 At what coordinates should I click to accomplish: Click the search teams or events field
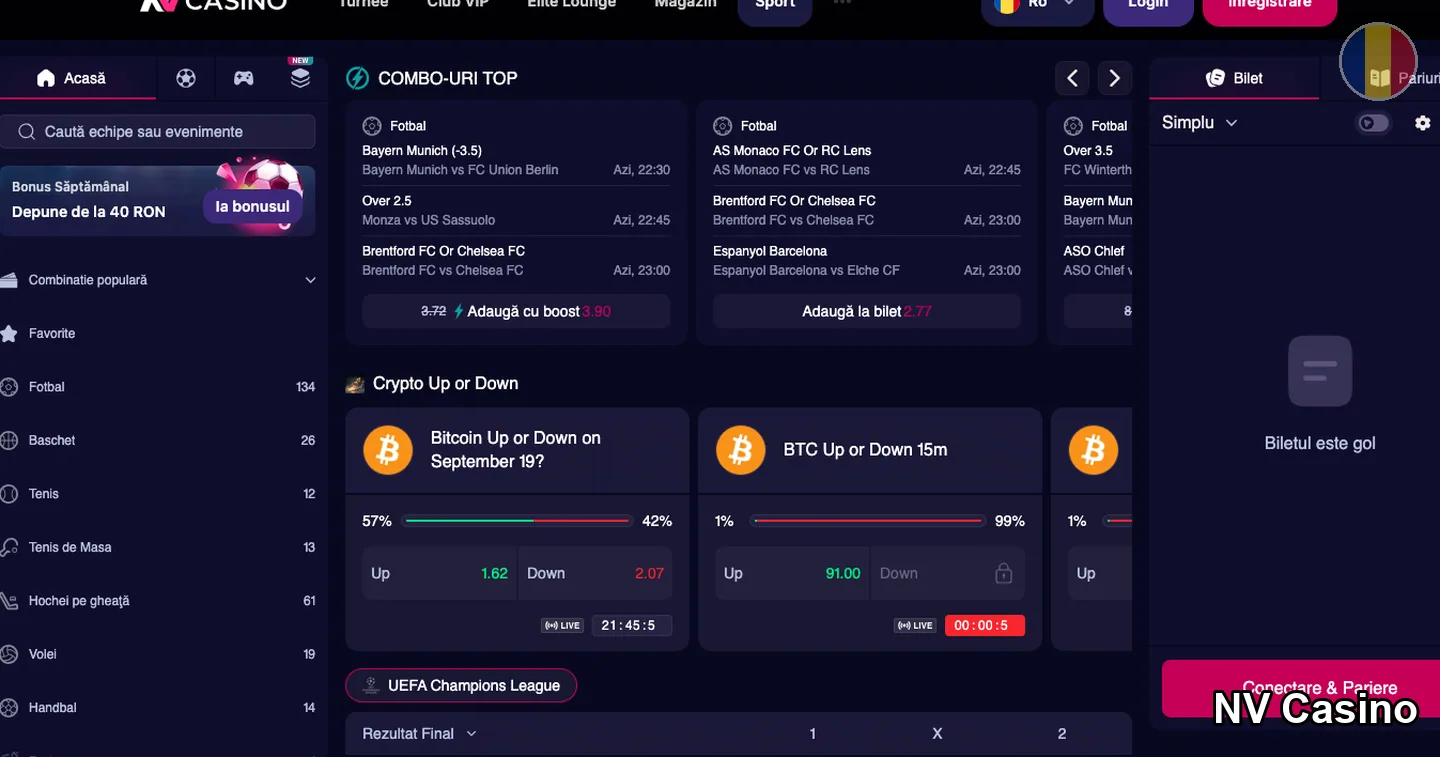point(158,131)
